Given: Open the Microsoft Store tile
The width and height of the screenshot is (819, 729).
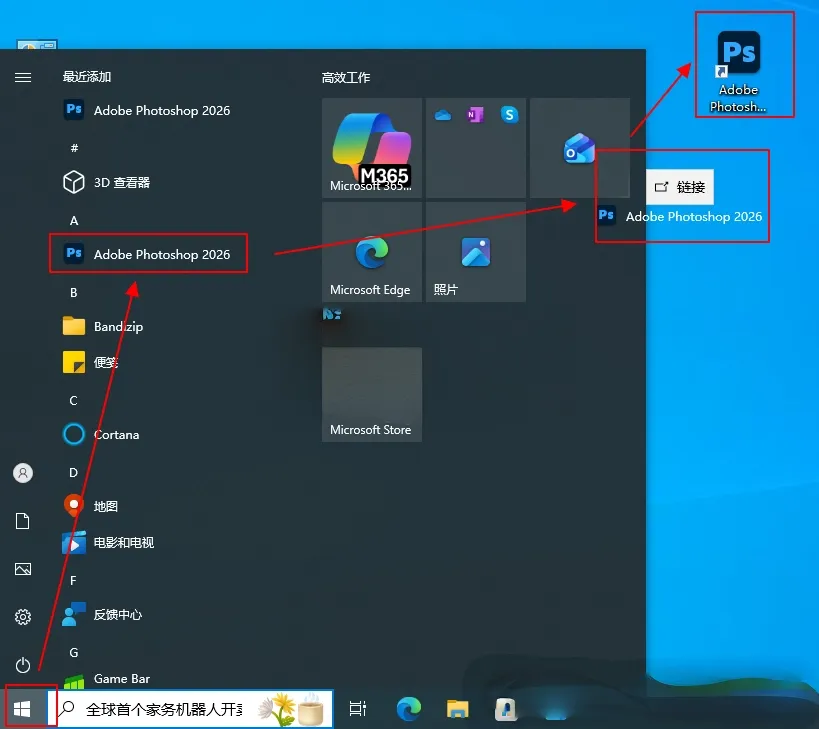Looking at the screenshot, I should point(372,394).
